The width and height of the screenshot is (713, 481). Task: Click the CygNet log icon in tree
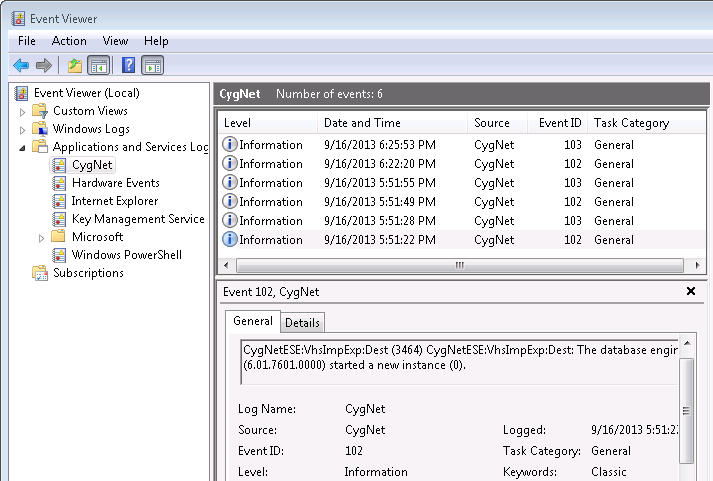click(59, 165)
